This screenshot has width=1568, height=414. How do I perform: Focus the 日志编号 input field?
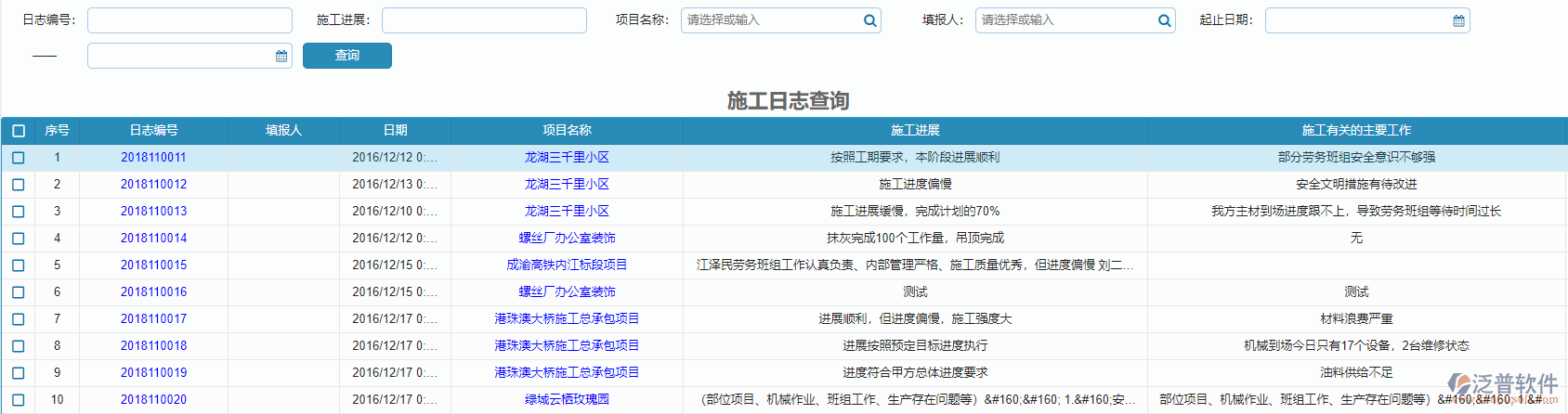[189, 20]
